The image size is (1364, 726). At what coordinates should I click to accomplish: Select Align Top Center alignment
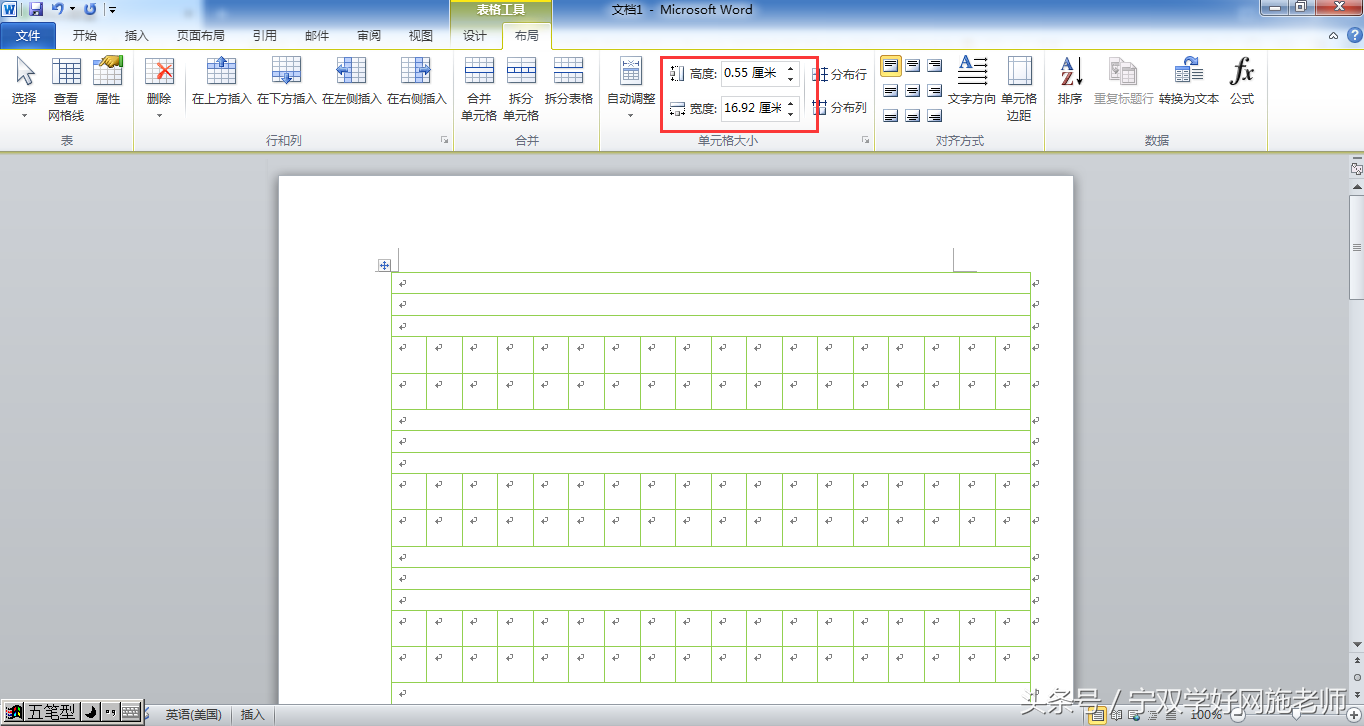coord(912,66)
